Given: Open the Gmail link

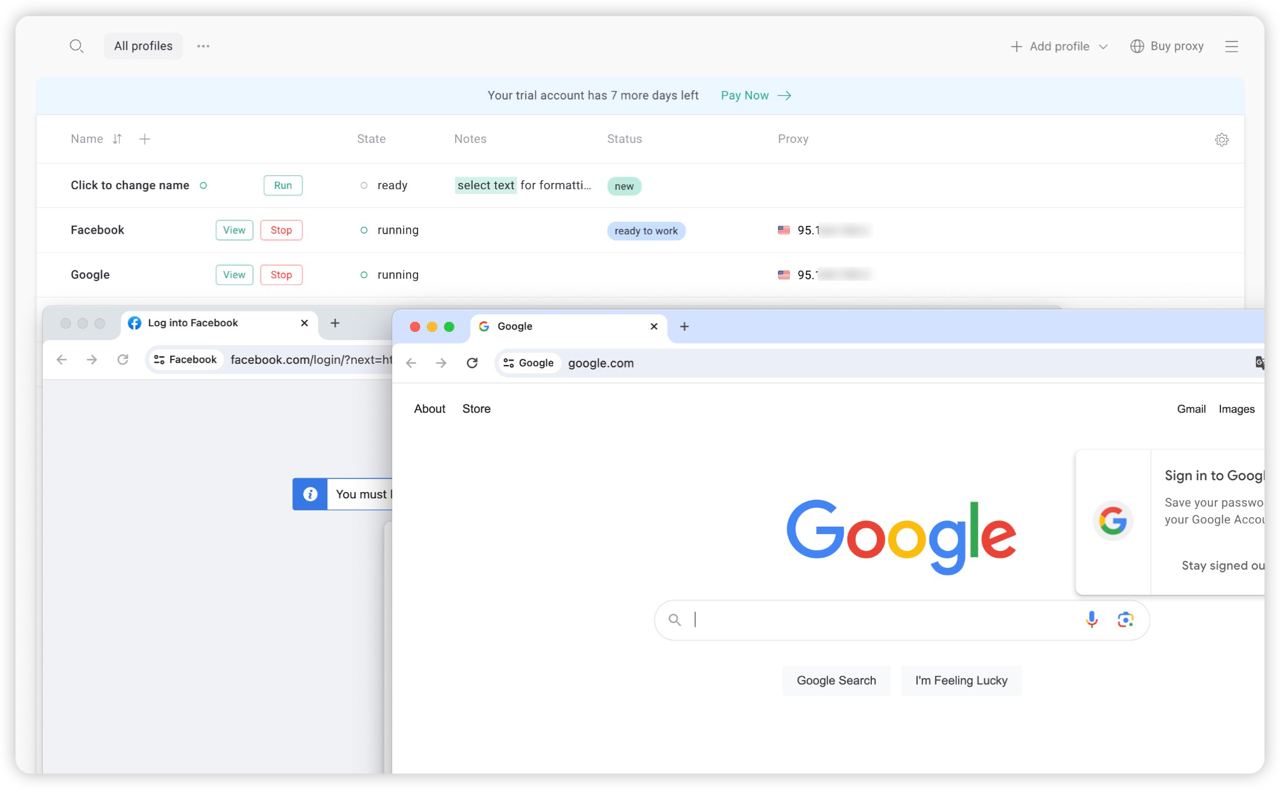Looking at the screenshot, I should pyautogui.click(x=1191, y=409).
